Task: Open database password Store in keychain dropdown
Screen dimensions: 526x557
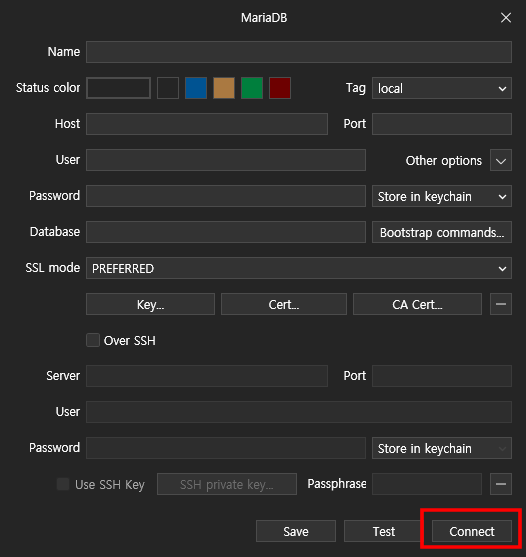Action: tap(442, 196)
